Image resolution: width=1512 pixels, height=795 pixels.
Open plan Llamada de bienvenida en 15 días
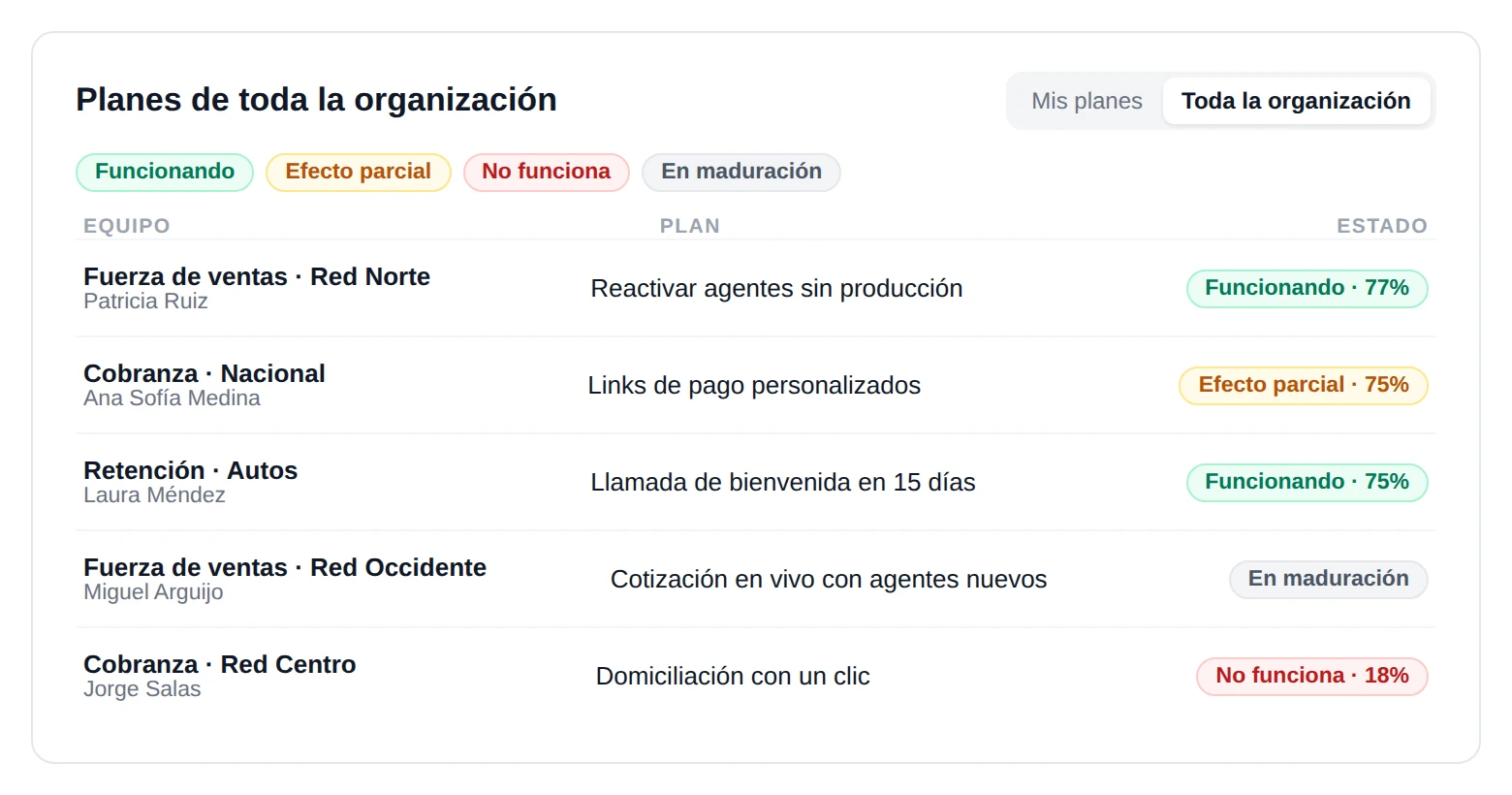(x=783, y=482)
